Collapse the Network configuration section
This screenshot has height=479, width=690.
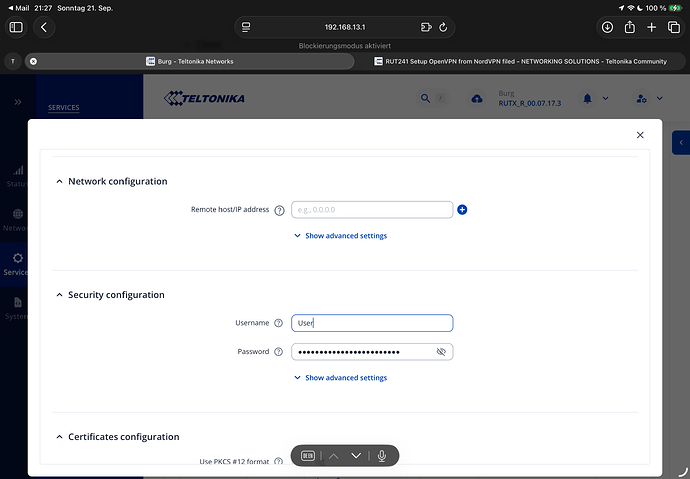click(59, 181)
